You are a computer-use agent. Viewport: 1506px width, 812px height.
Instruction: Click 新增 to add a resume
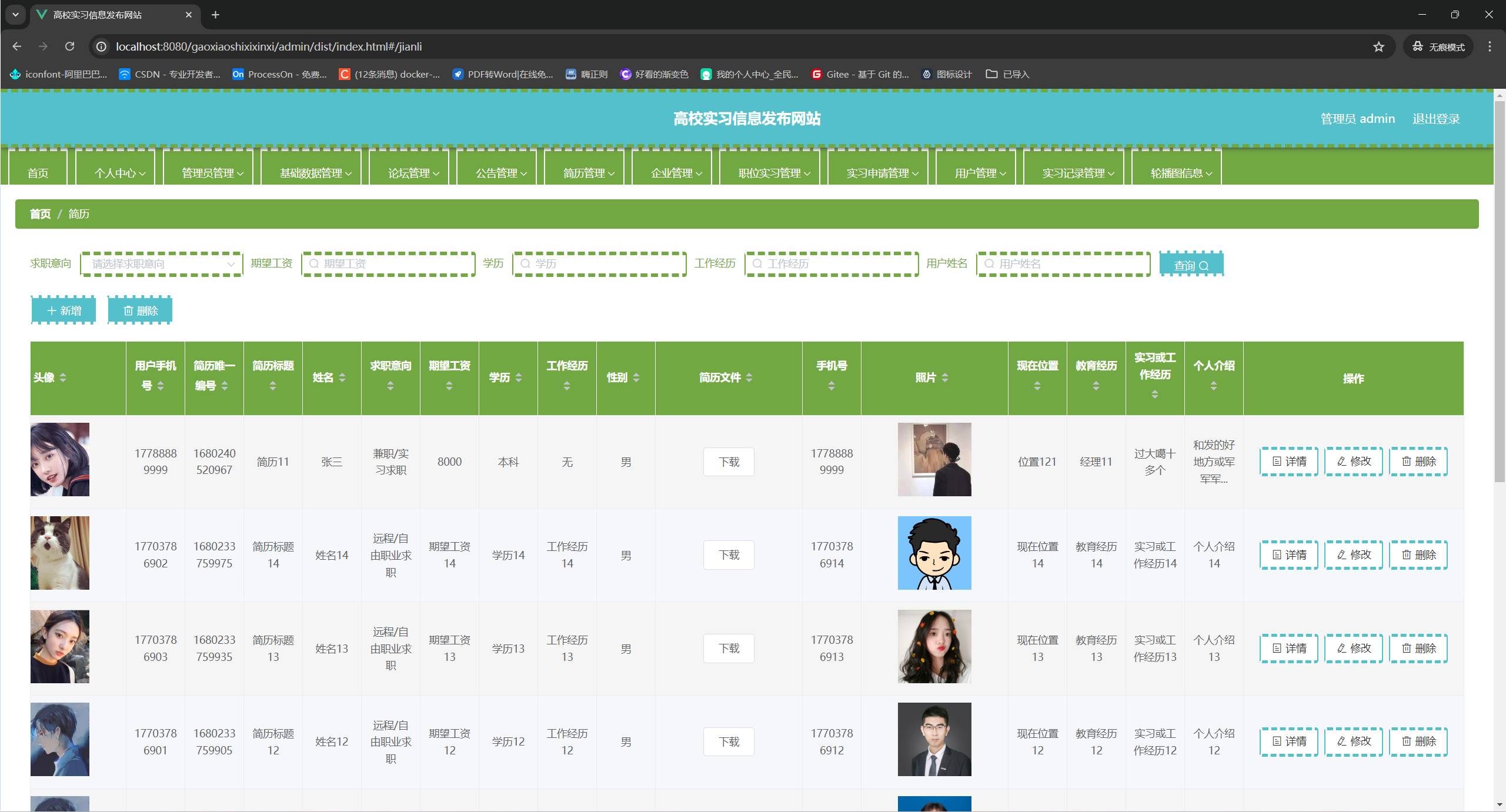64,310
